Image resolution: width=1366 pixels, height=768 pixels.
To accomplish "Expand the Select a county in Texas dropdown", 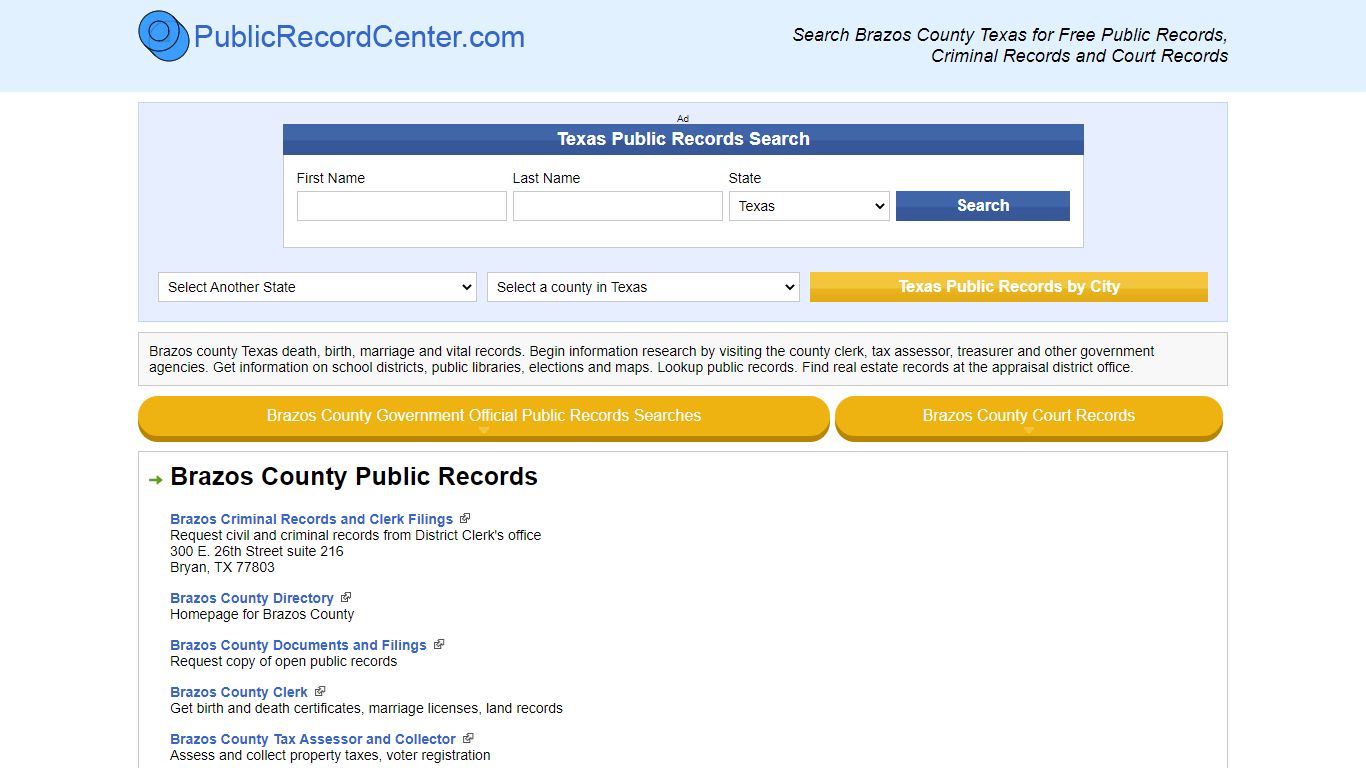I will [x=643, y=287].
